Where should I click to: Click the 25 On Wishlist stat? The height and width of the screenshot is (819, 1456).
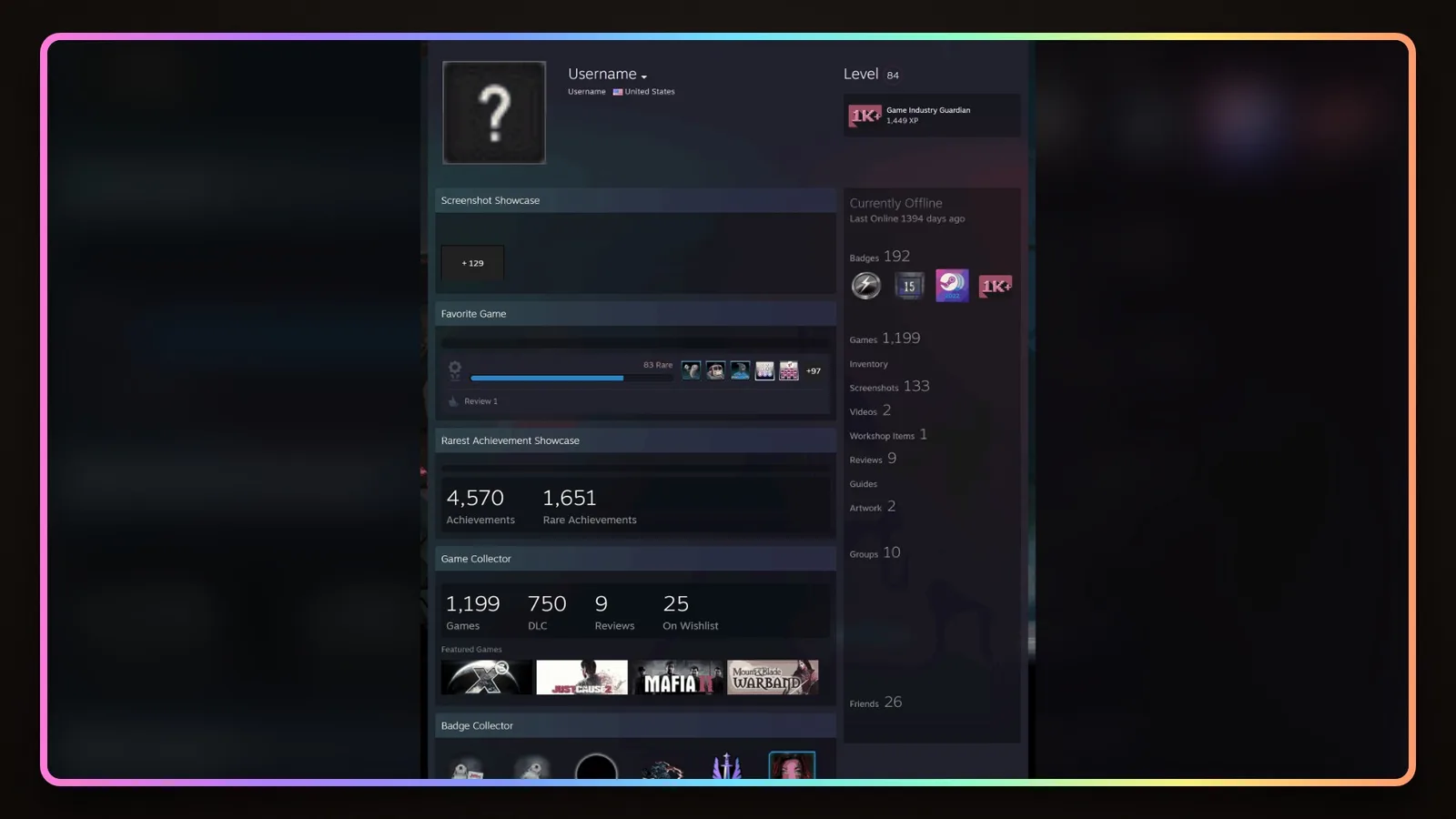click(x=691, y=612)
